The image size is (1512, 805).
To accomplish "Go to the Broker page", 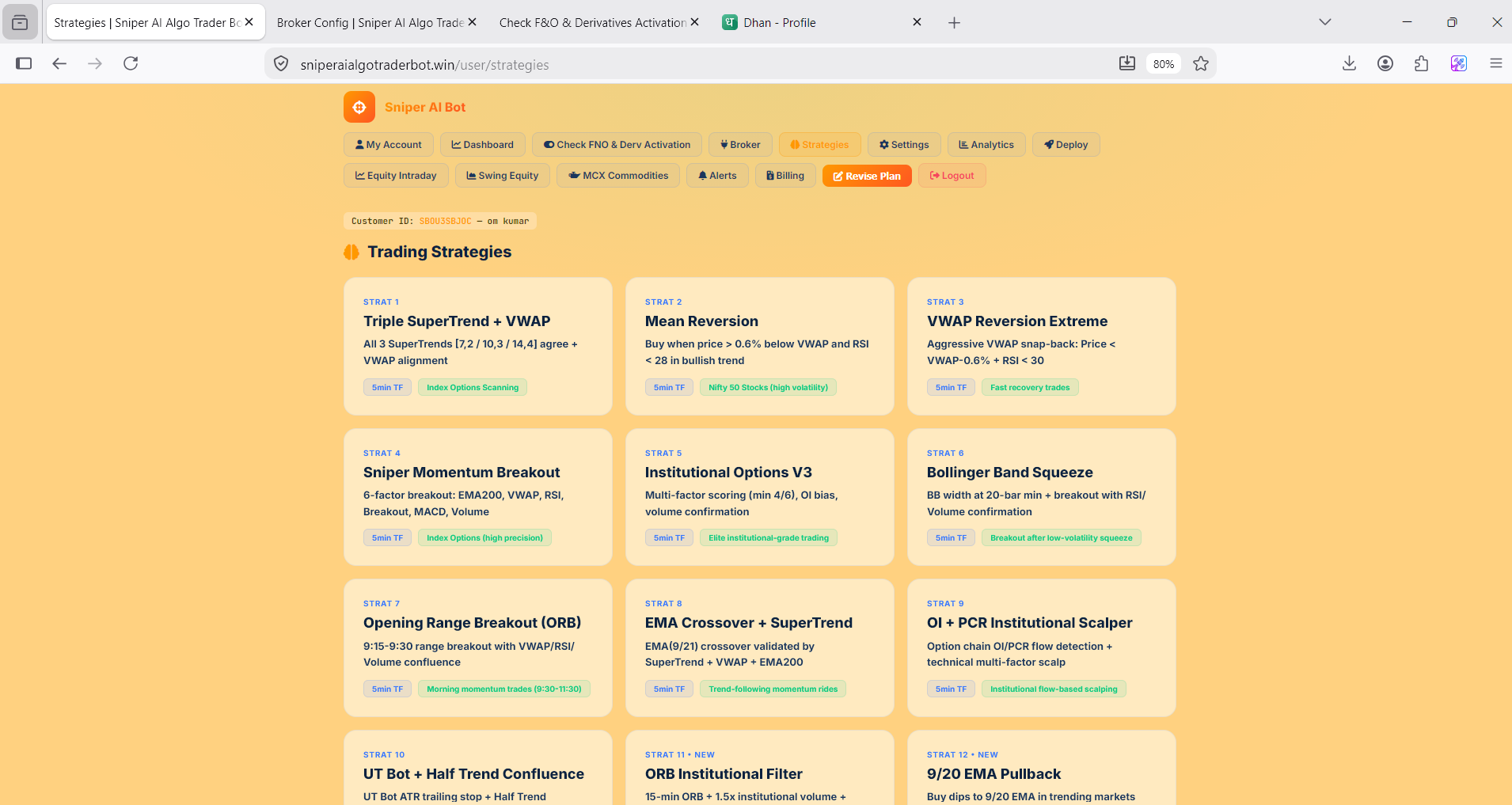I will [740, 145].
